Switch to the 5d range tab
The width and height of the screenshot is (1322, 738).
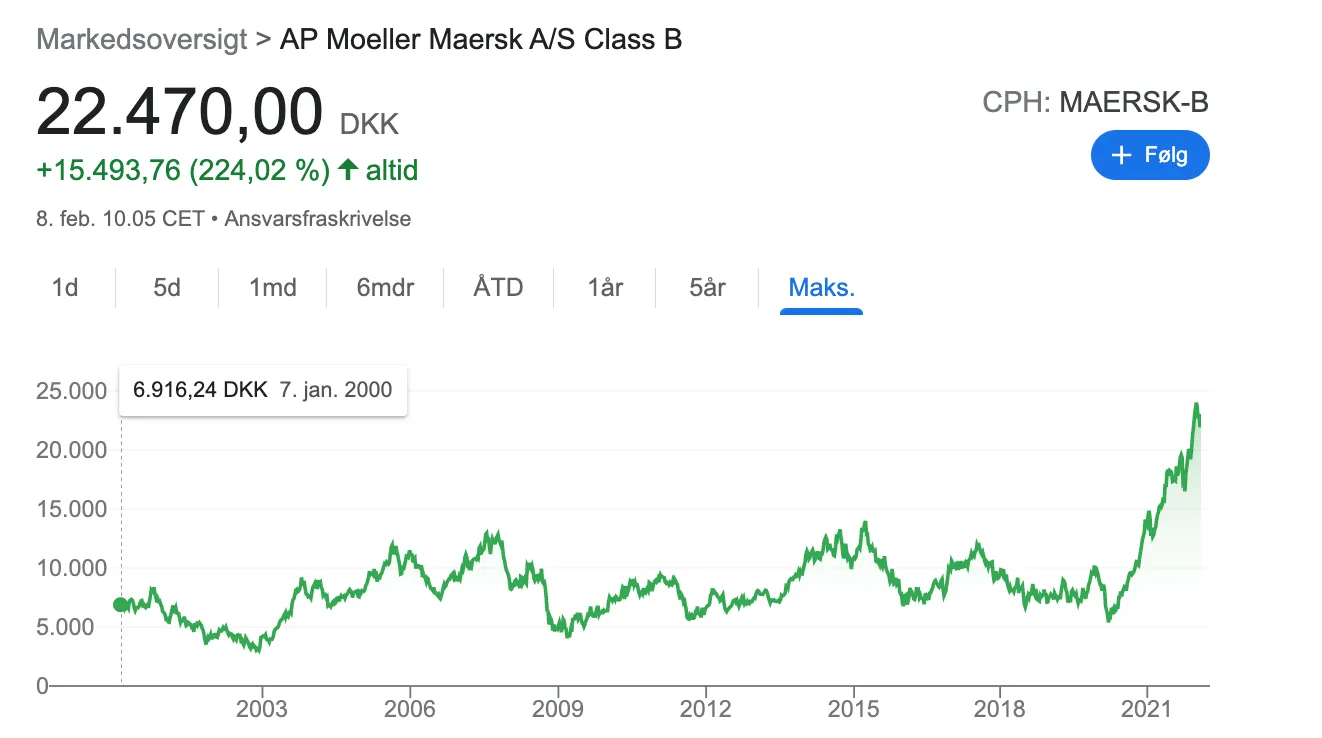[167, 288]
